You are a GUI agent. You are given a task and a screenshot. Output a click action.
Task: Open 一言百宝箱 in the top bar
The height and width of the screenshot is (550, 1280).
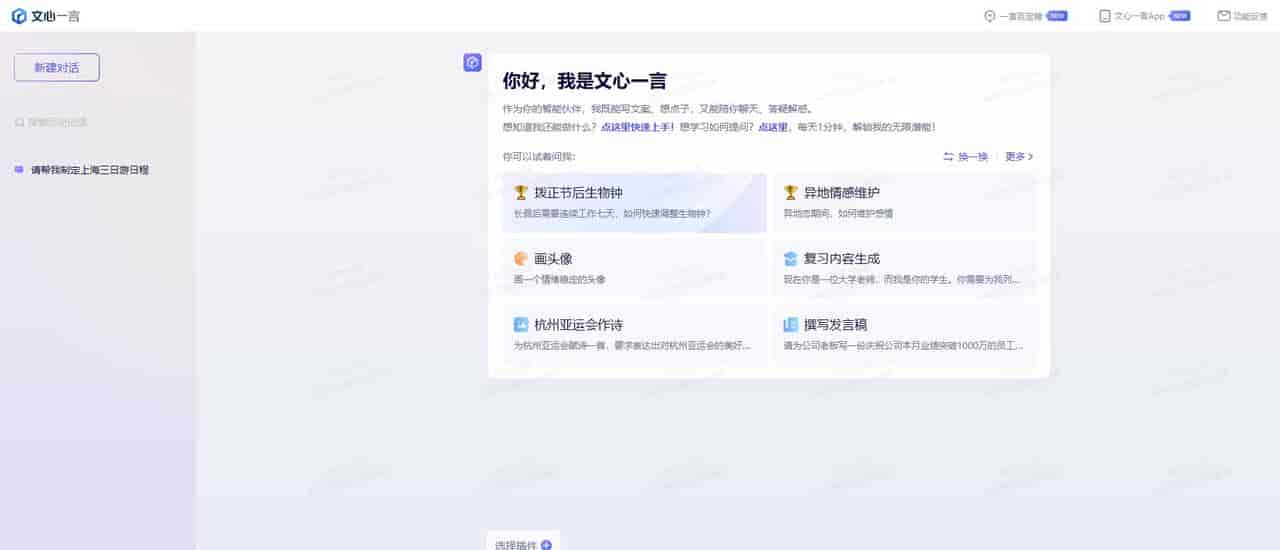pos(1026,16)
